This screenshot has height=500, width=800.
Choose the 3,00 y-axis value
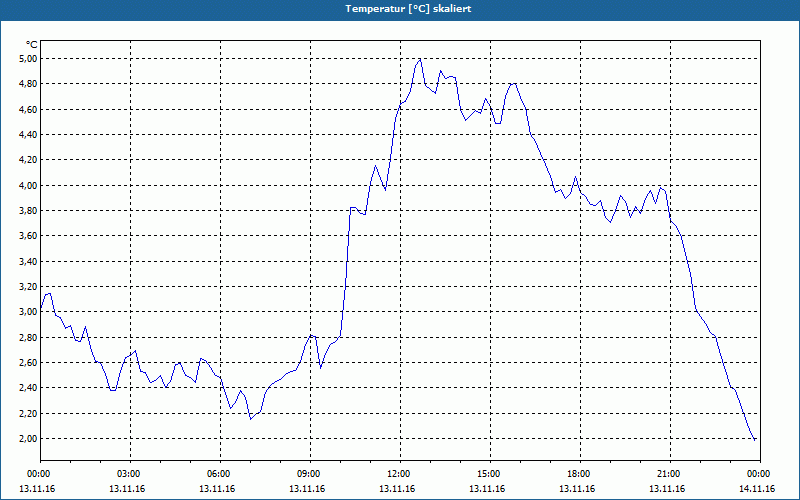(x=29, y=312)
